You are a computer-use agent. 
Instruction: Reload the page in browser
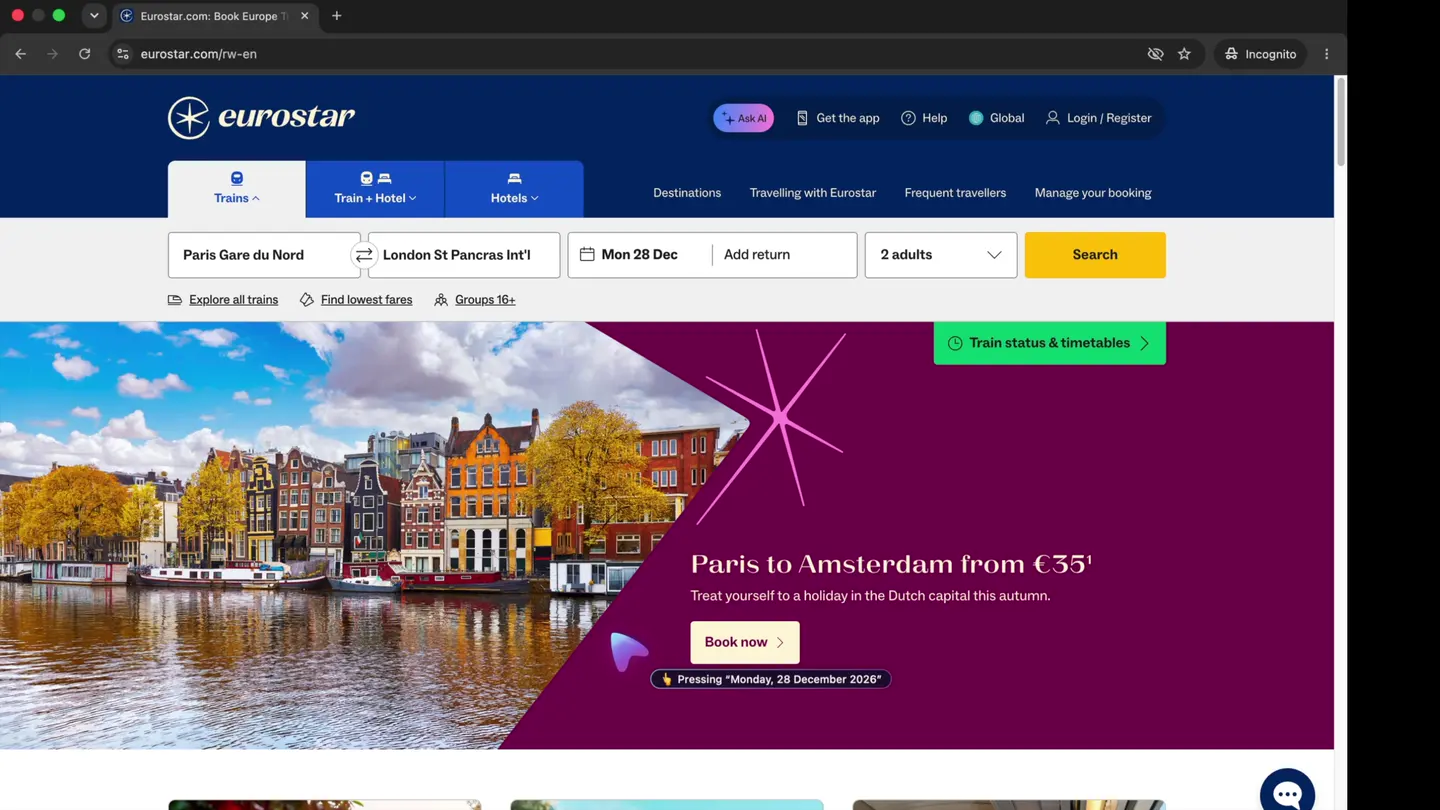(x=85, y=54)
